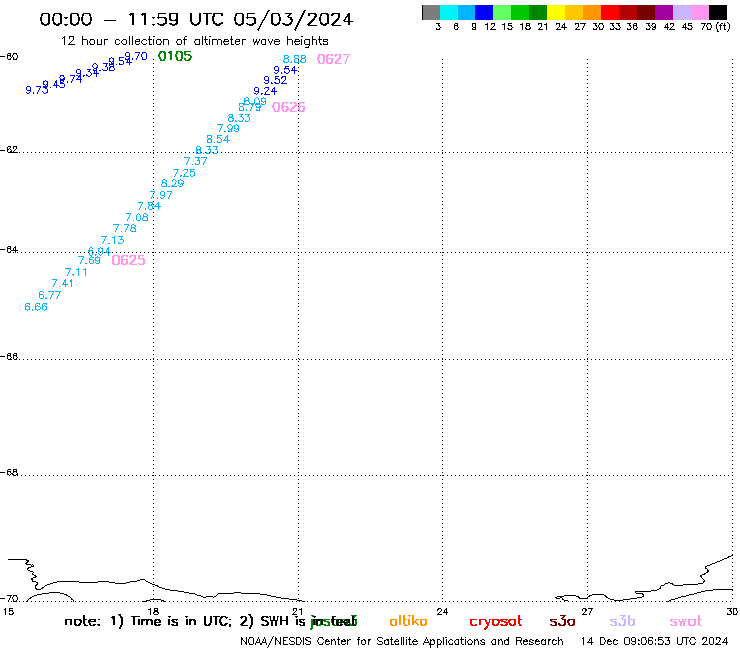Click the wave height value '8.54'
This screenshot has width=740, height=650.
tap(218, 139)
